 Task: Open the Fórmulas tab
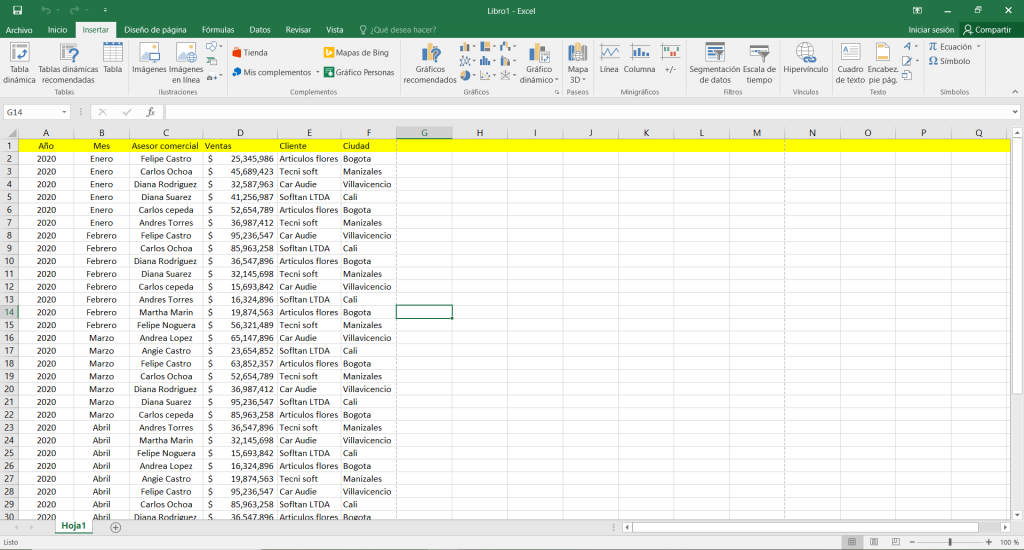218,30
